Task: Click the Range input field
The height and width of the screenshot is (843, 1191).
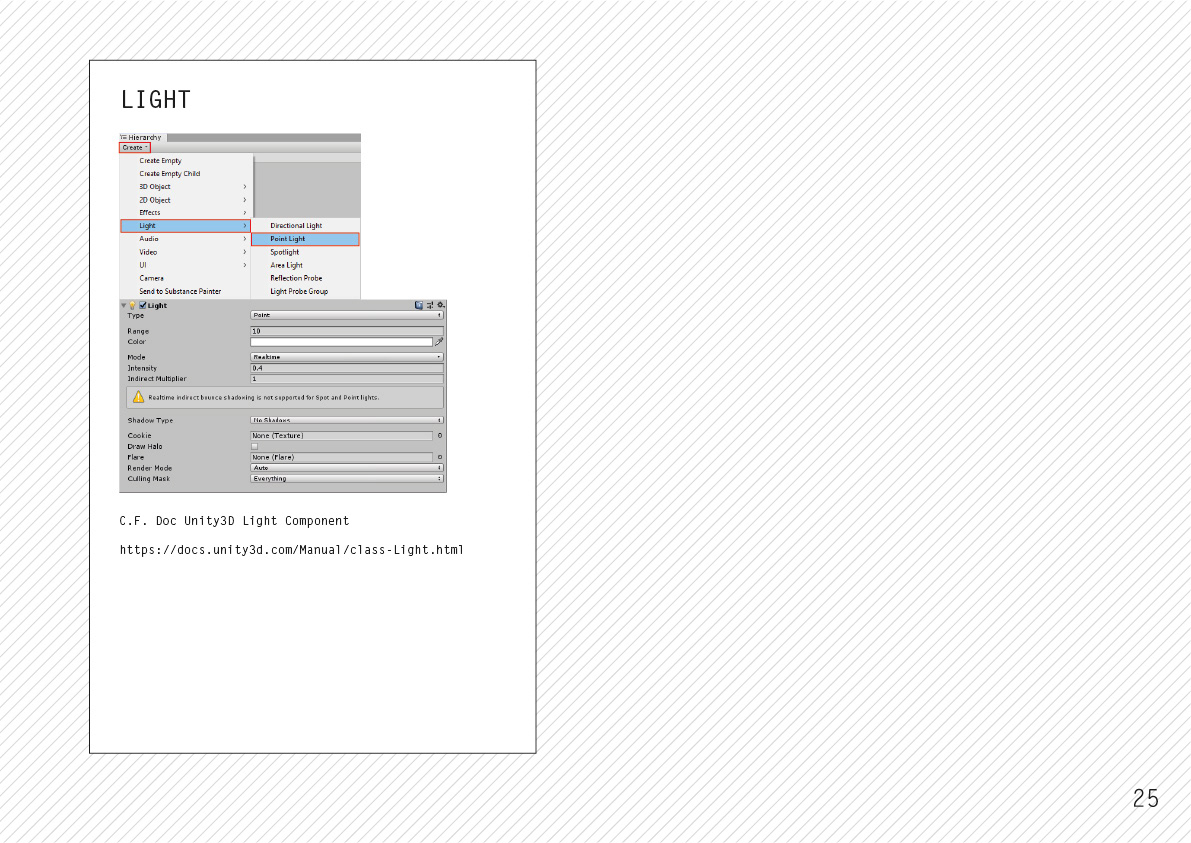Action: point(347,331)
